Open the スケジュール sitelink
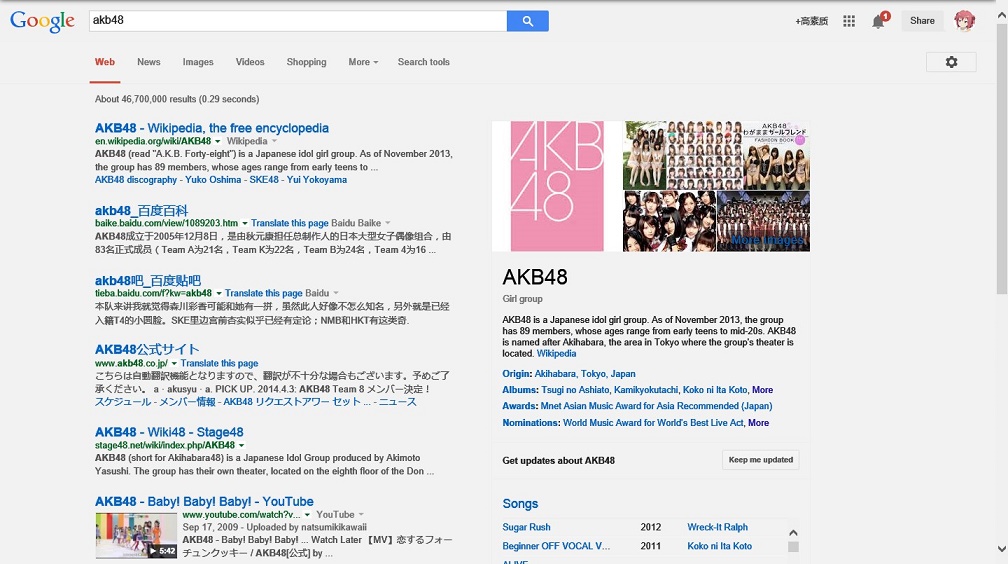The width and height of the screenshot is (1008, 564). (x=123, y=402)
